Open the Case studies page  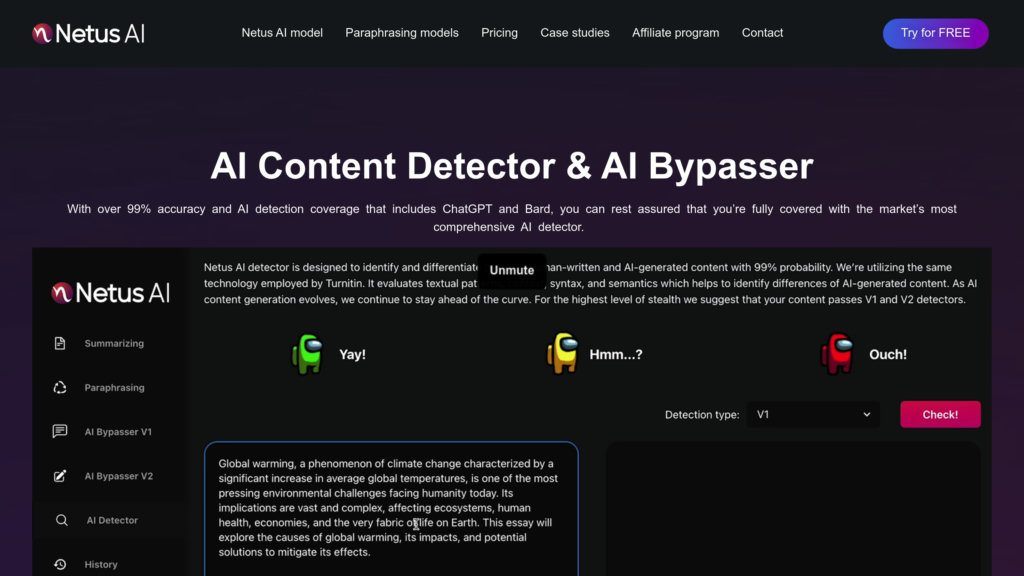click(x=575, y=33)
